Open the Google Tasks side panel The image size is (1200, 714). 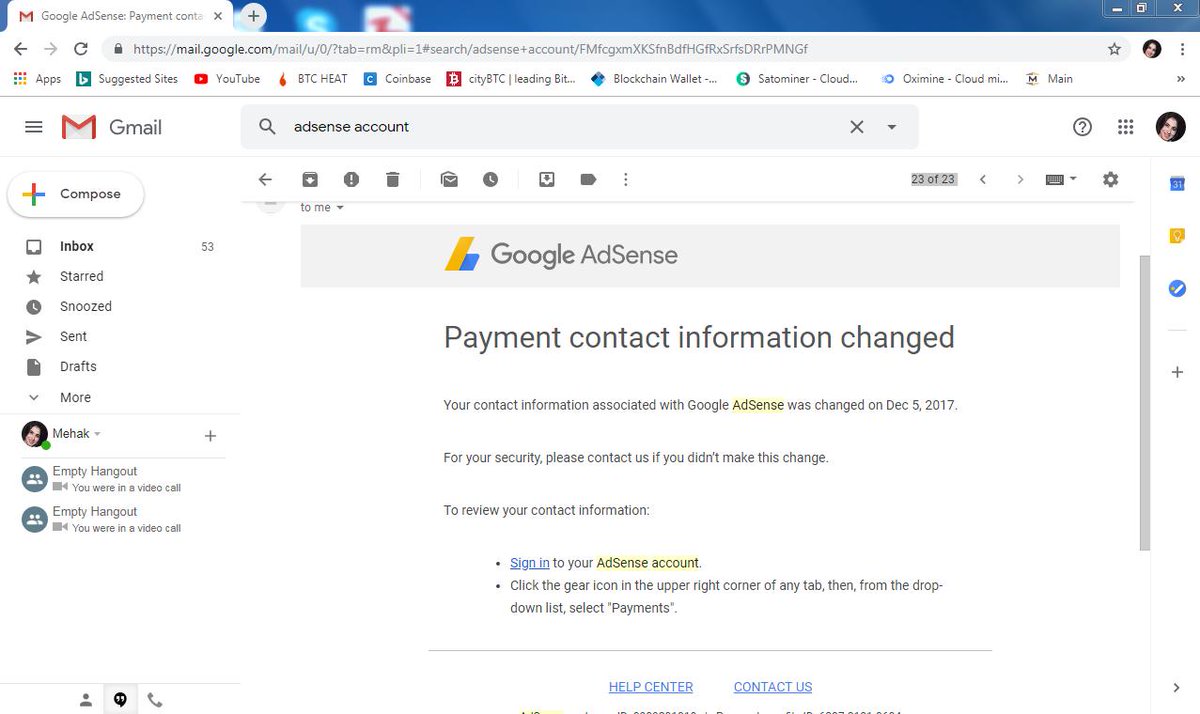[x=1177, y=288]
